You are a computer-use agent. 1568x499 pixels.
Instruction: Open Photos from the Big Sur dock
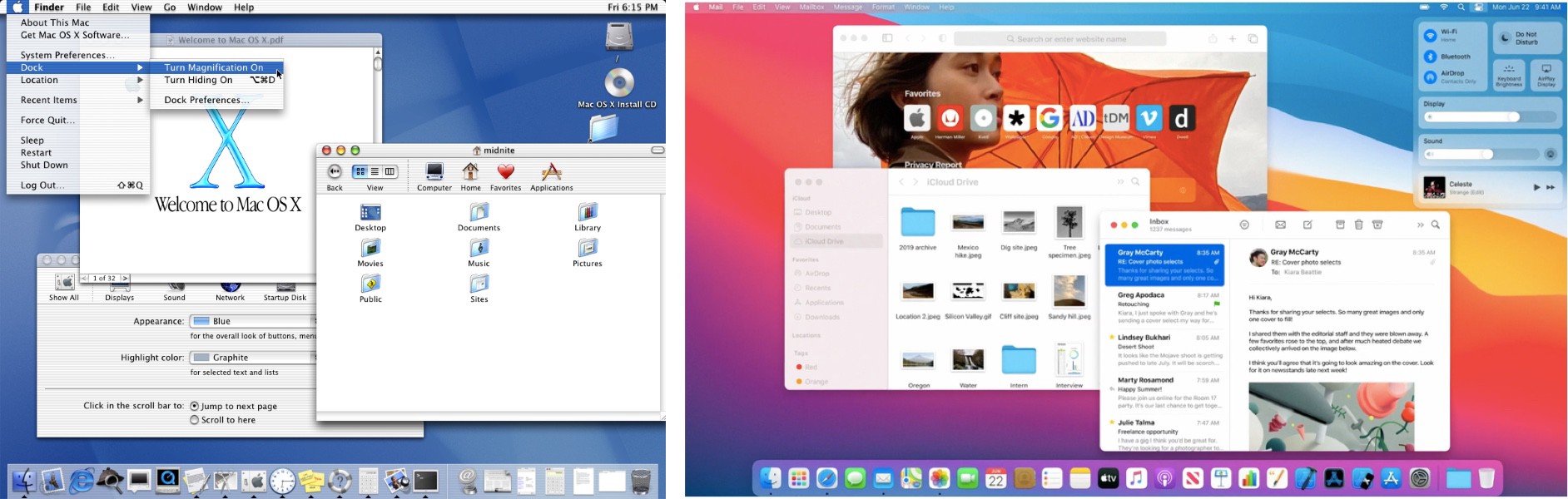pyautogui.click(x=940, y=478)
